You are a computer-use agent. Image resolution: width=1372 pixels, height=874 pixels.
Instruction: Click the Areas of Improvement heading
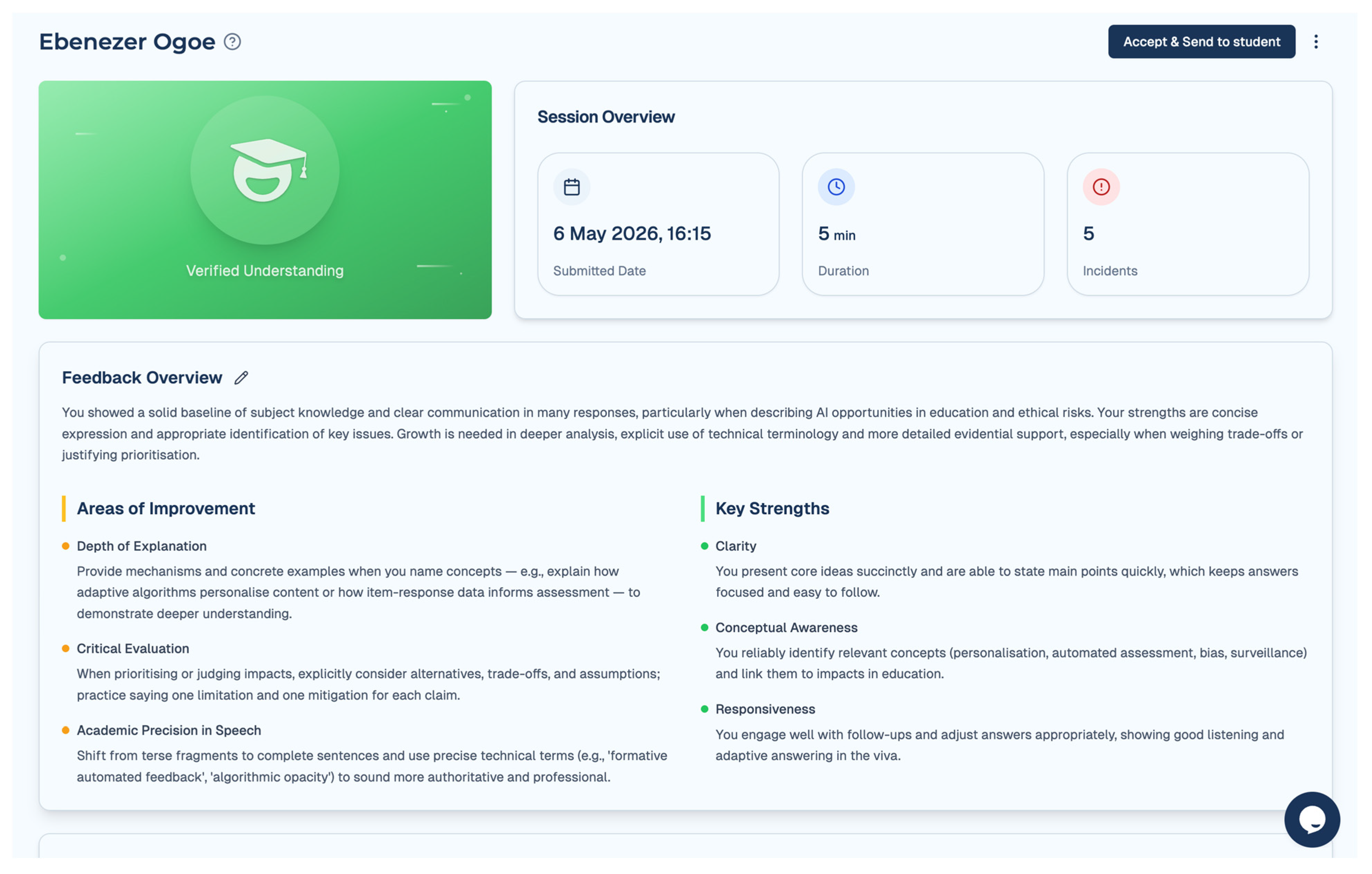pyautogui.click(x=166, y=508)
